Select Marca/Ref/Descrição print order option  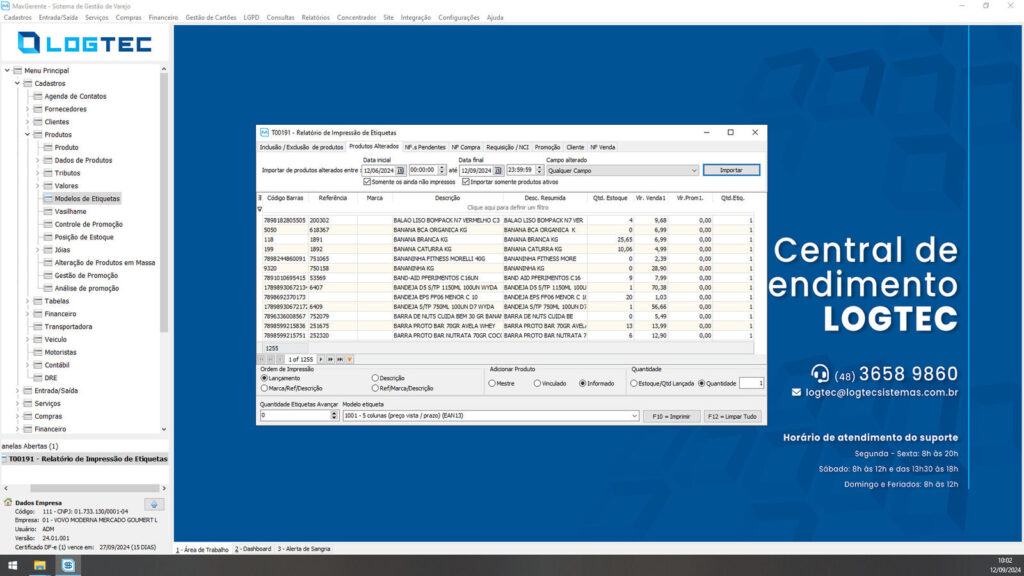coord(264,389)
